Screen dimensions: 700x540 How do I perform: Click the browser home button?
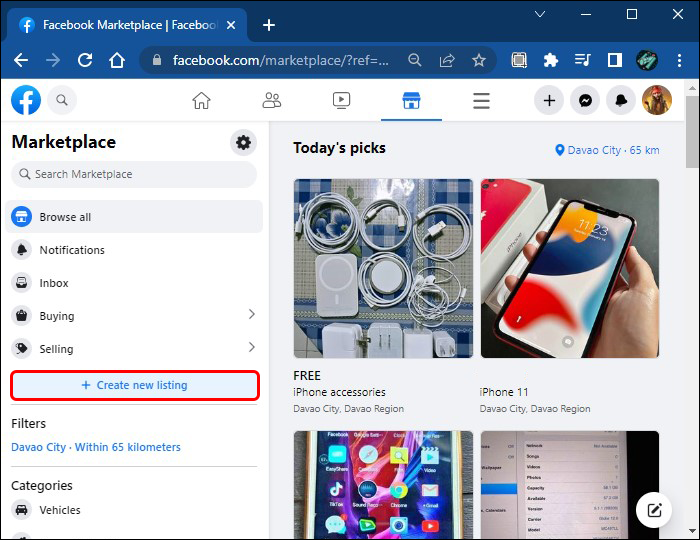117,60
